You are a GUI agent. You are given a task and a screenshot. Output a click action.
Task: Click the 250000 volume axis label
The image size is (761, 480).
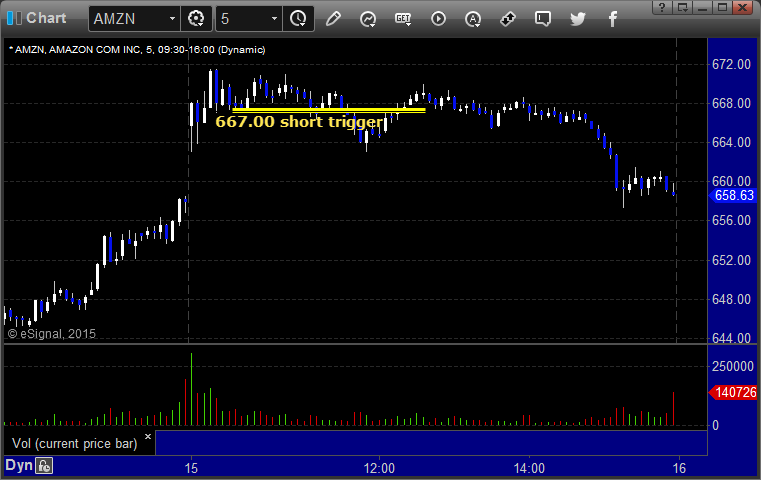pos(733,366)
